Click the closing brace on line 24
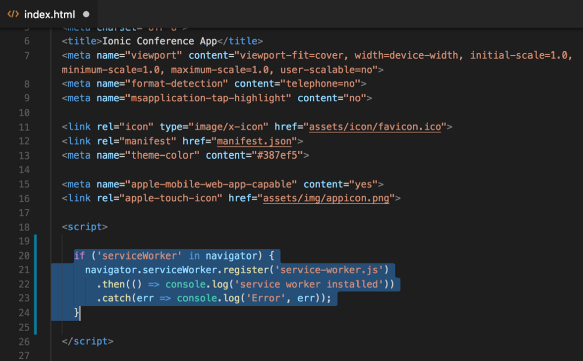Screen dimensions: 583x361 (77, 312)
